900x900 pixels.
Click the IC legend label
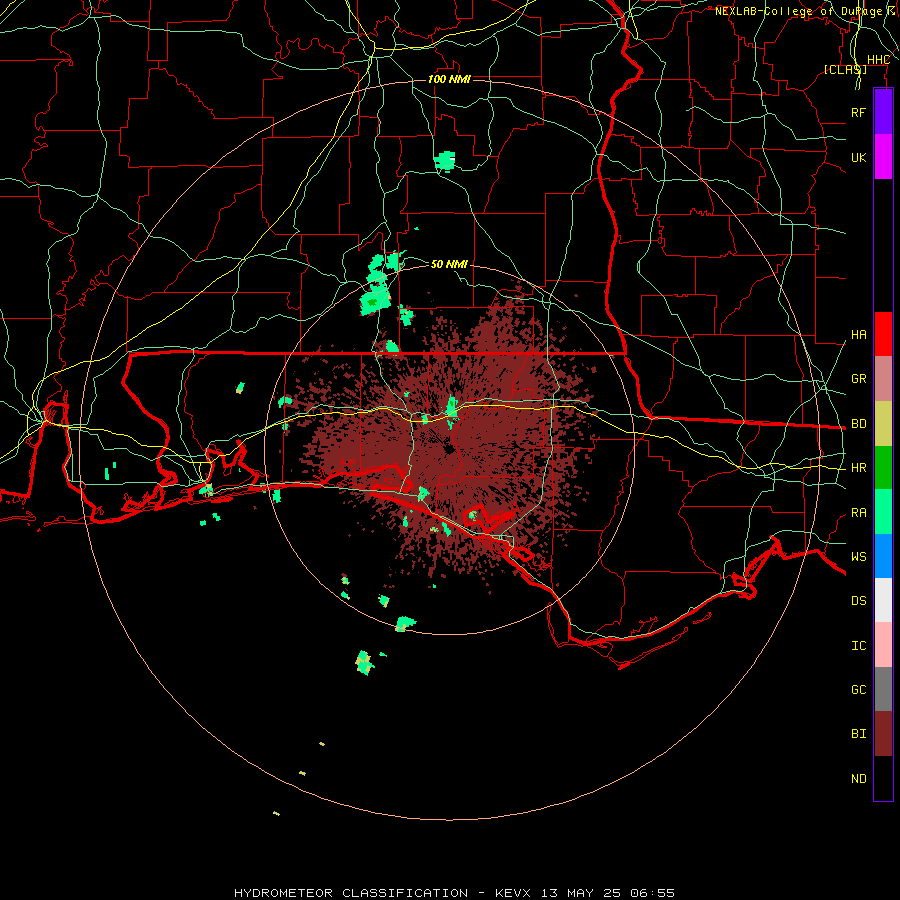click(858, 646)
